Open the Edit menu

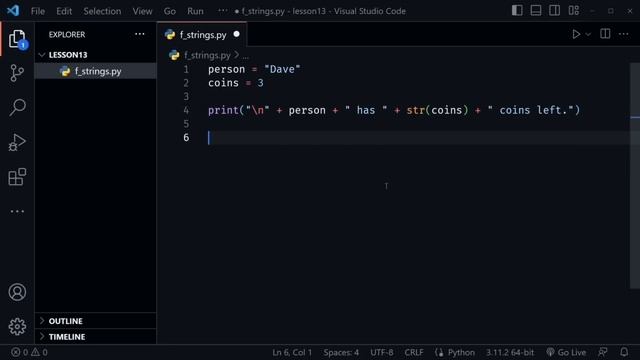(x=64, y=11)
